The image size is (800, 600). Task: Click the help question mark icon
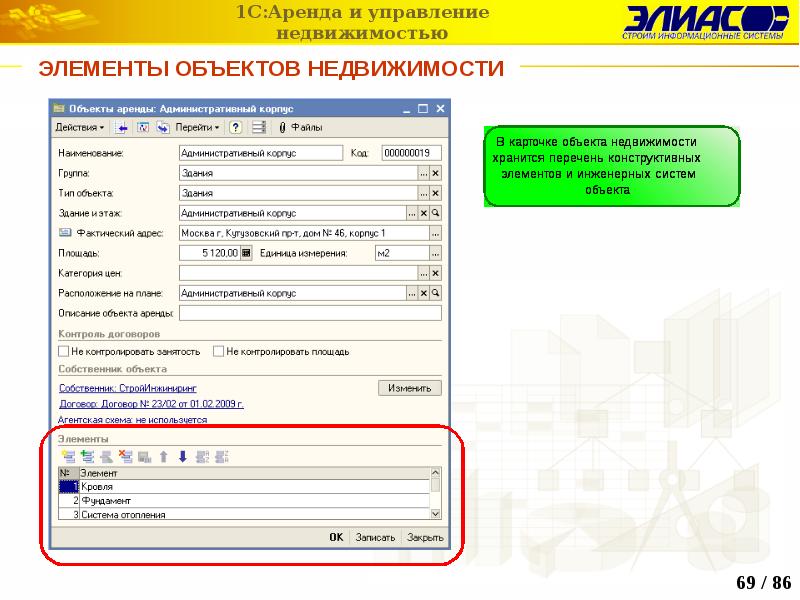click(236, 128)
